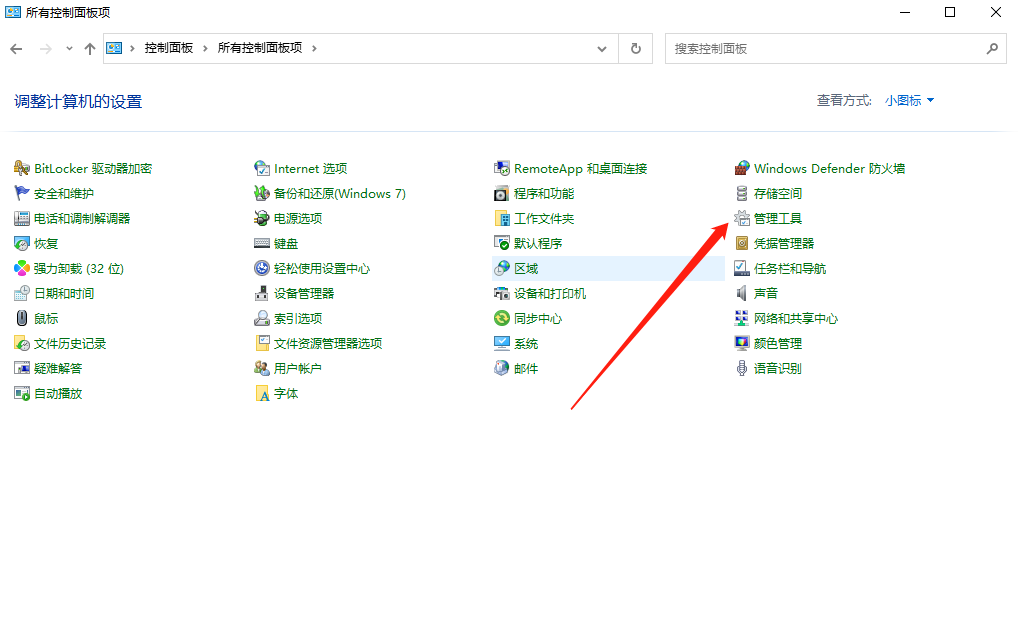Open the 查看方式 小图标 dropdown

908,100
